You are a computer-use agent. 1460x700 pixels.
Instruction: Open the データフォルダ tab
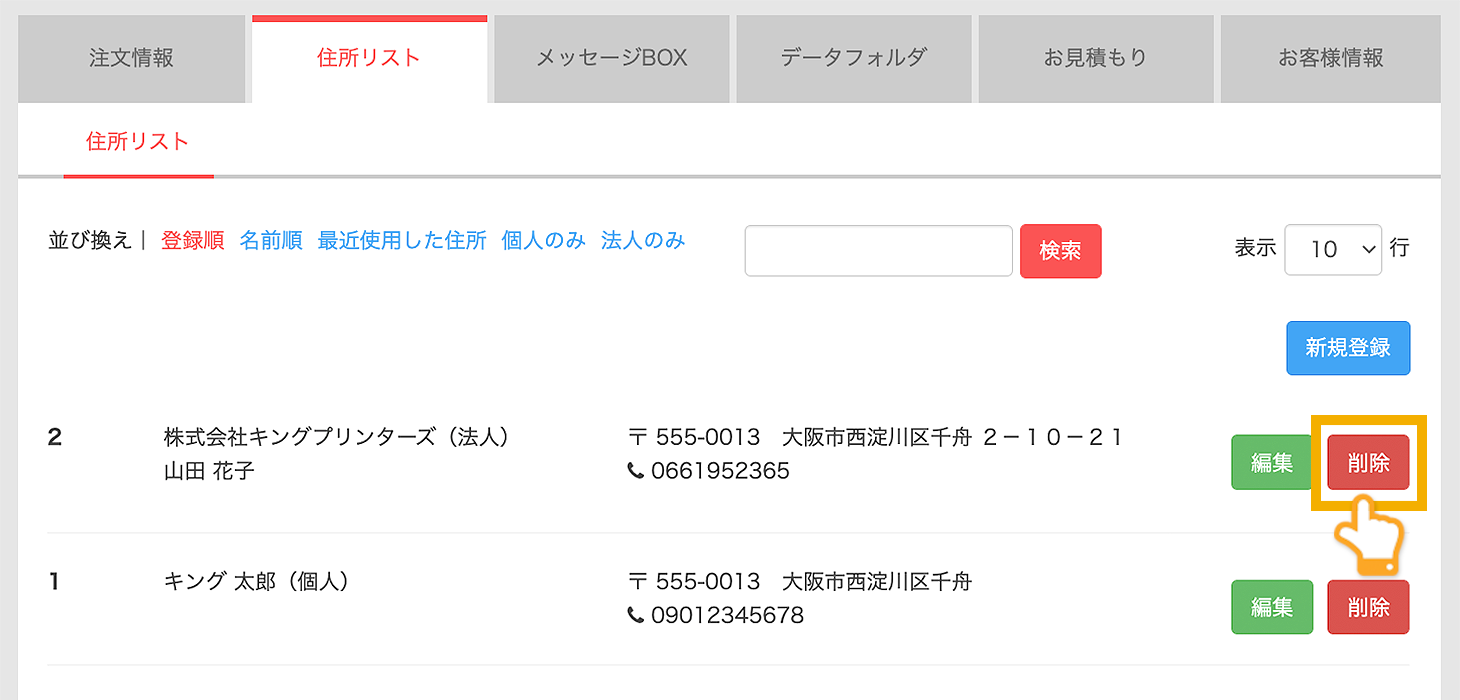click(x=853, y=58)
